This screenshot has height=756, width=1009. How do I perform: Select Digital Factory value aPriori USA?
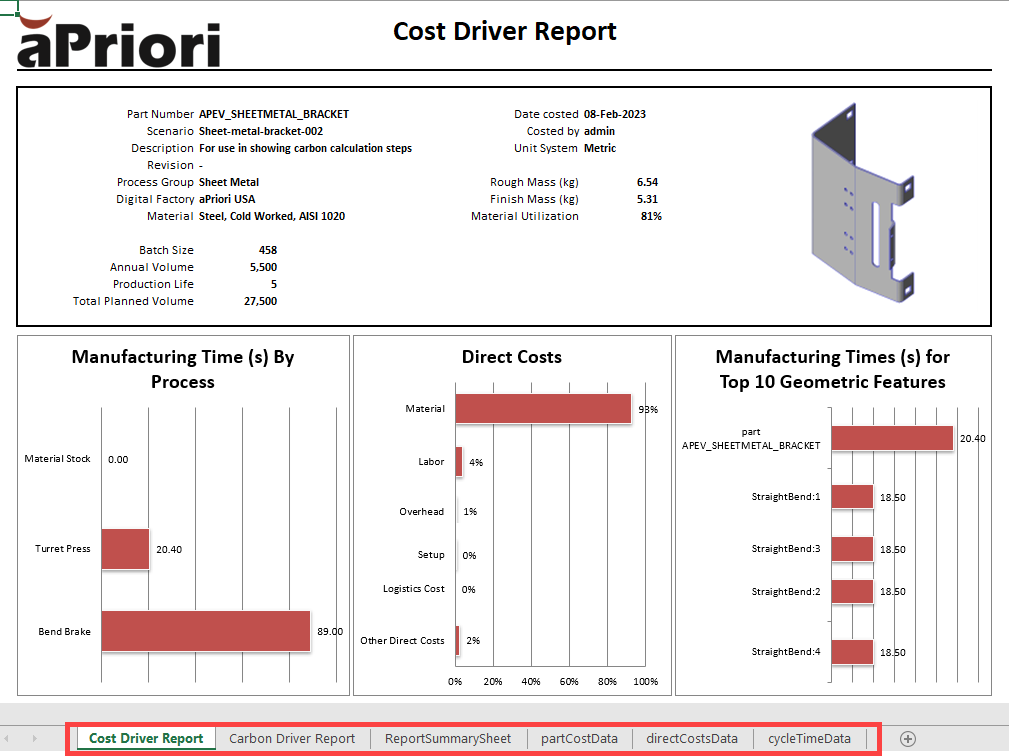[x=227, y=199]
